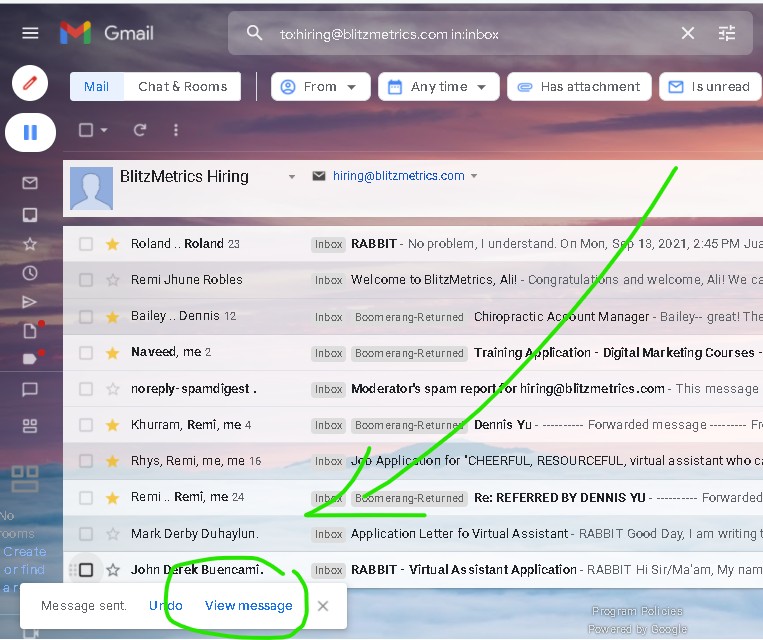Open the three-dot more options menu
Image resolution: width=763 pixels, height=640 pixels.
click(x=176, y=130)
